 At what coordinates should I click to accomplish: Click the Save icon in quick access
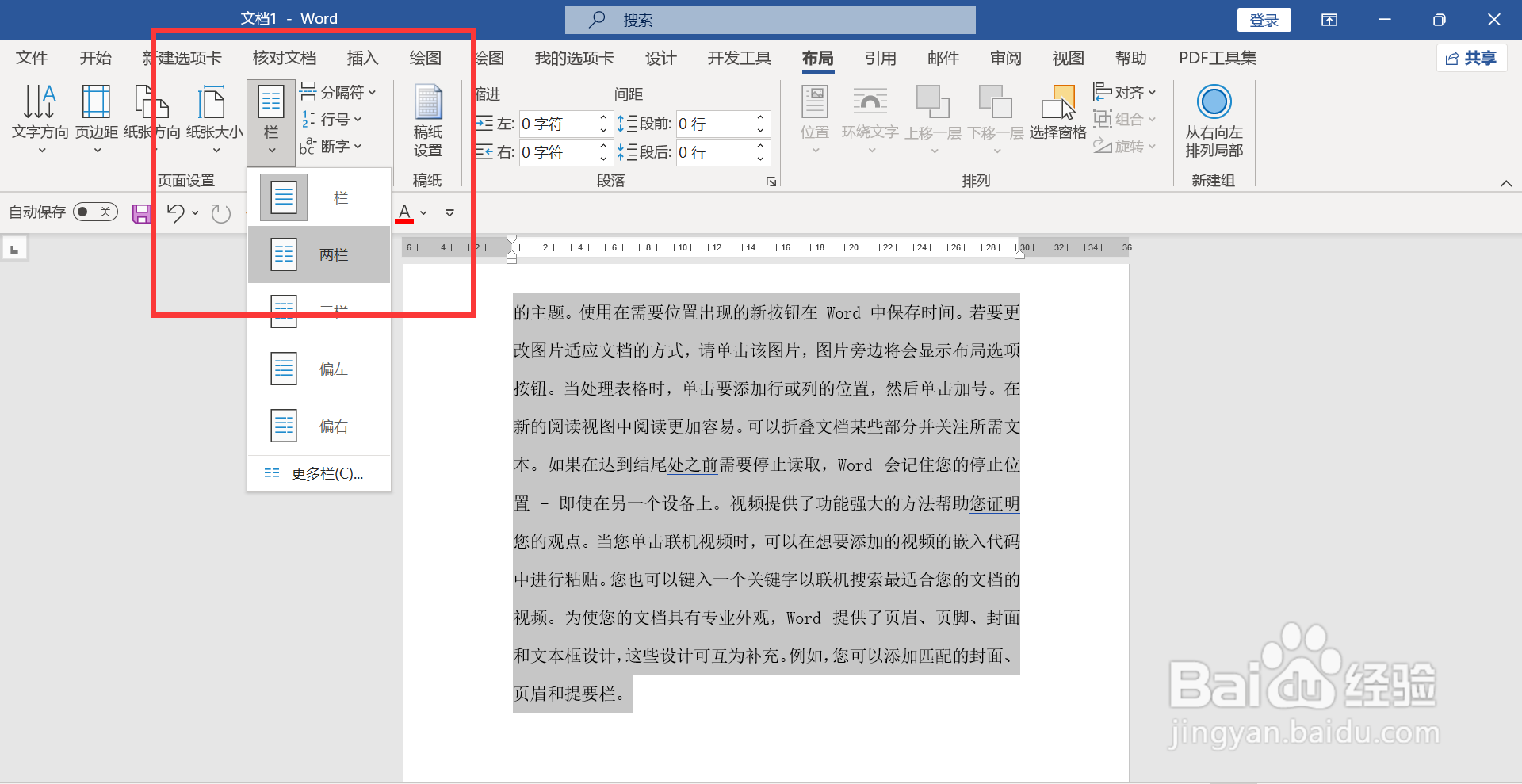142,213
